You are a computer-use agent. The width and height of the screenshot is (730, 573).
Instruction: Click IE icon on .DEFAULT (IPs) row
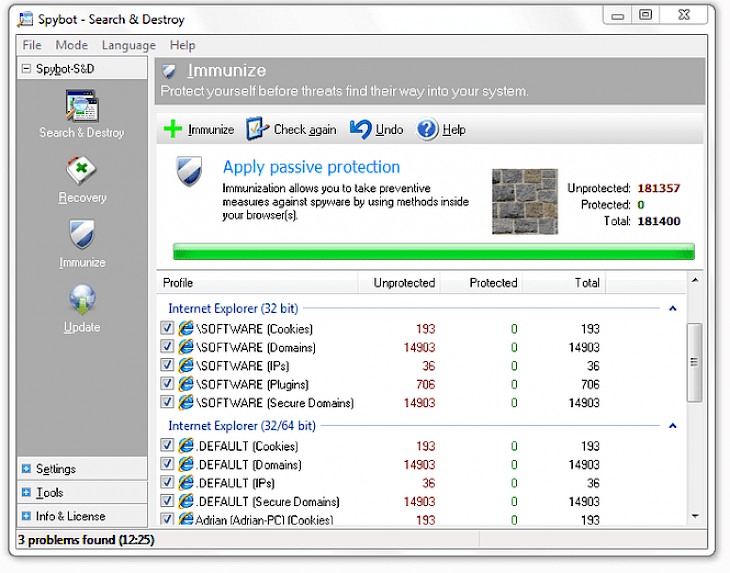(x=186, y=483)
